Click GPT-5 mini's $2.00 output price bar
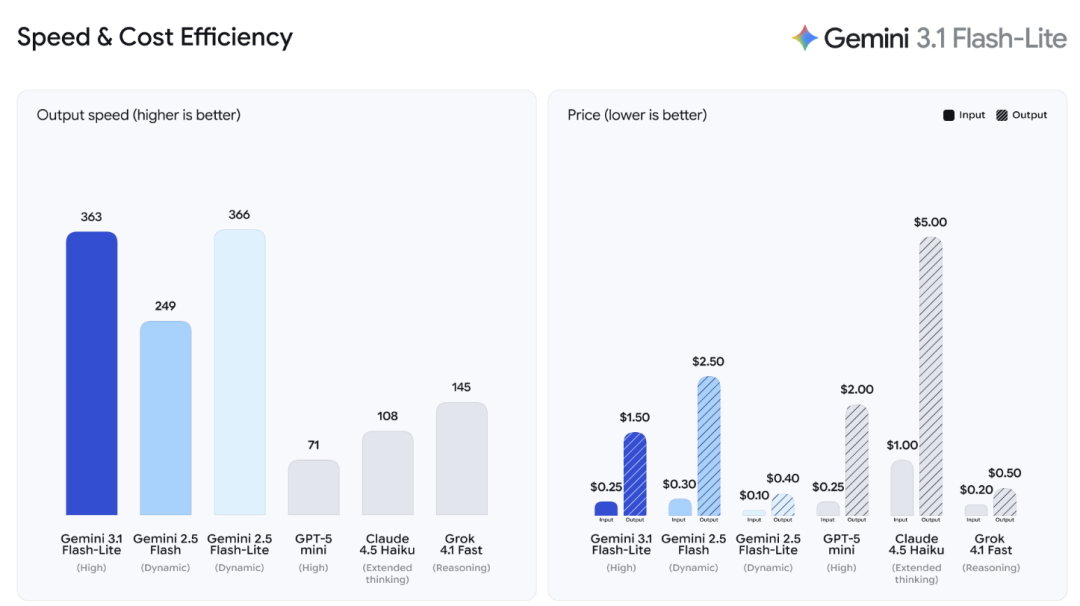Screen dimensions: 1080x606 [857, 460]
